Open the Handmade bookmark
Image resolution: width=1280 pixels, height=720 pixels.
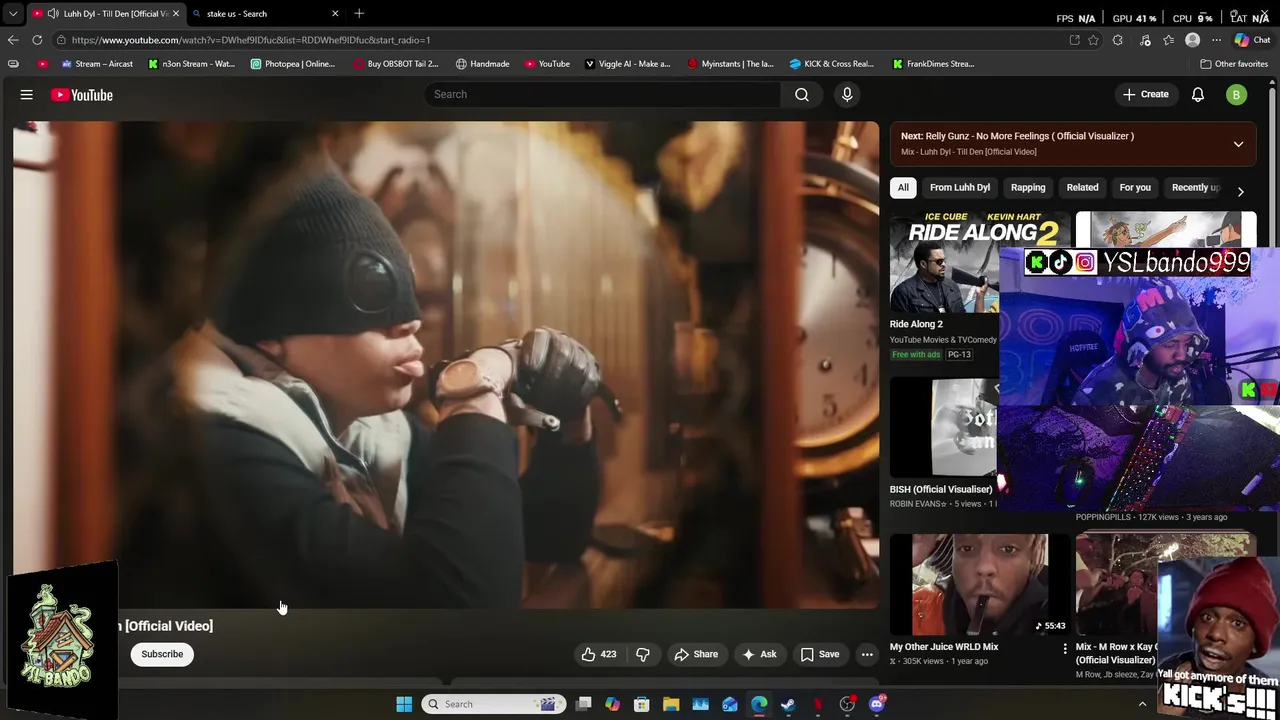pos(482,64)
